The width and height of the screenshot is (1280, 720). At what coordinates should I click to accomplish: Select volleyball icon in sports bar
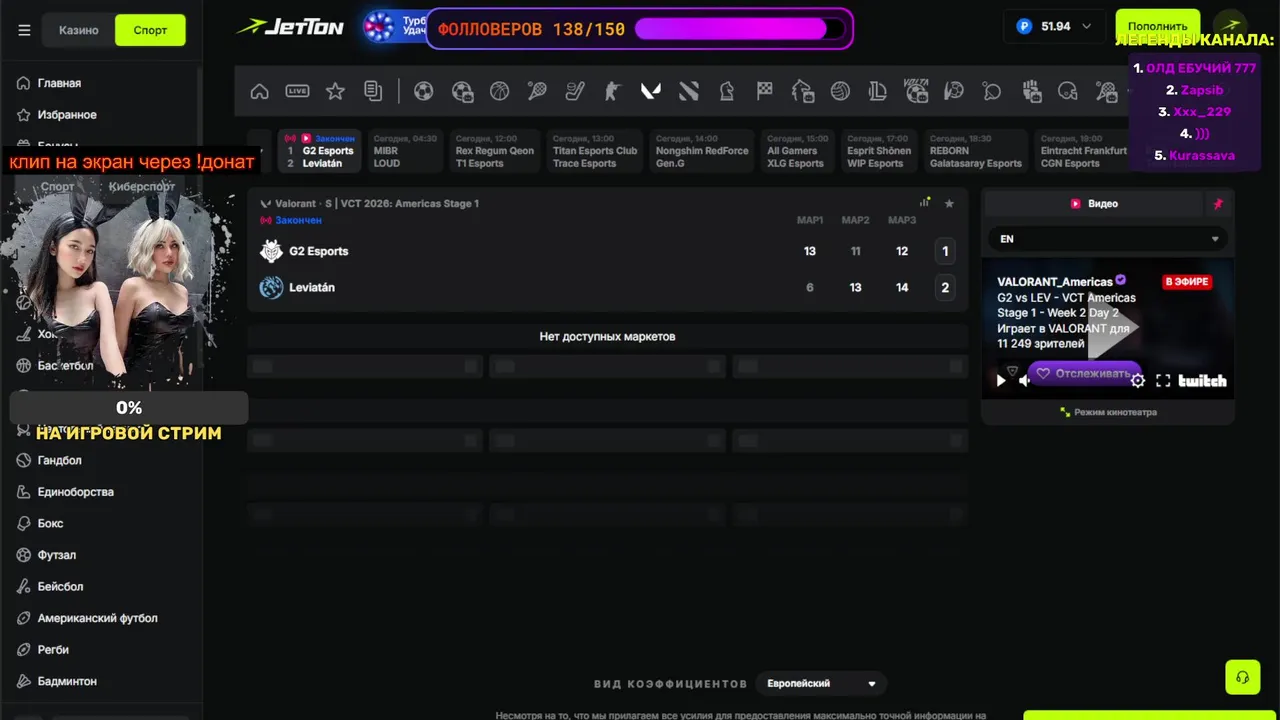840,92
